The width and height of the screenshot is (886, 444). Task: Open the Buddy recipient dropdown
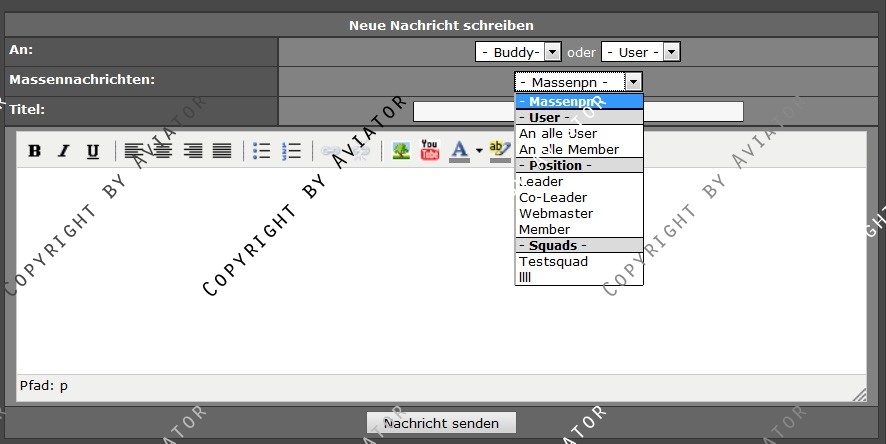[x=508, y=52]
